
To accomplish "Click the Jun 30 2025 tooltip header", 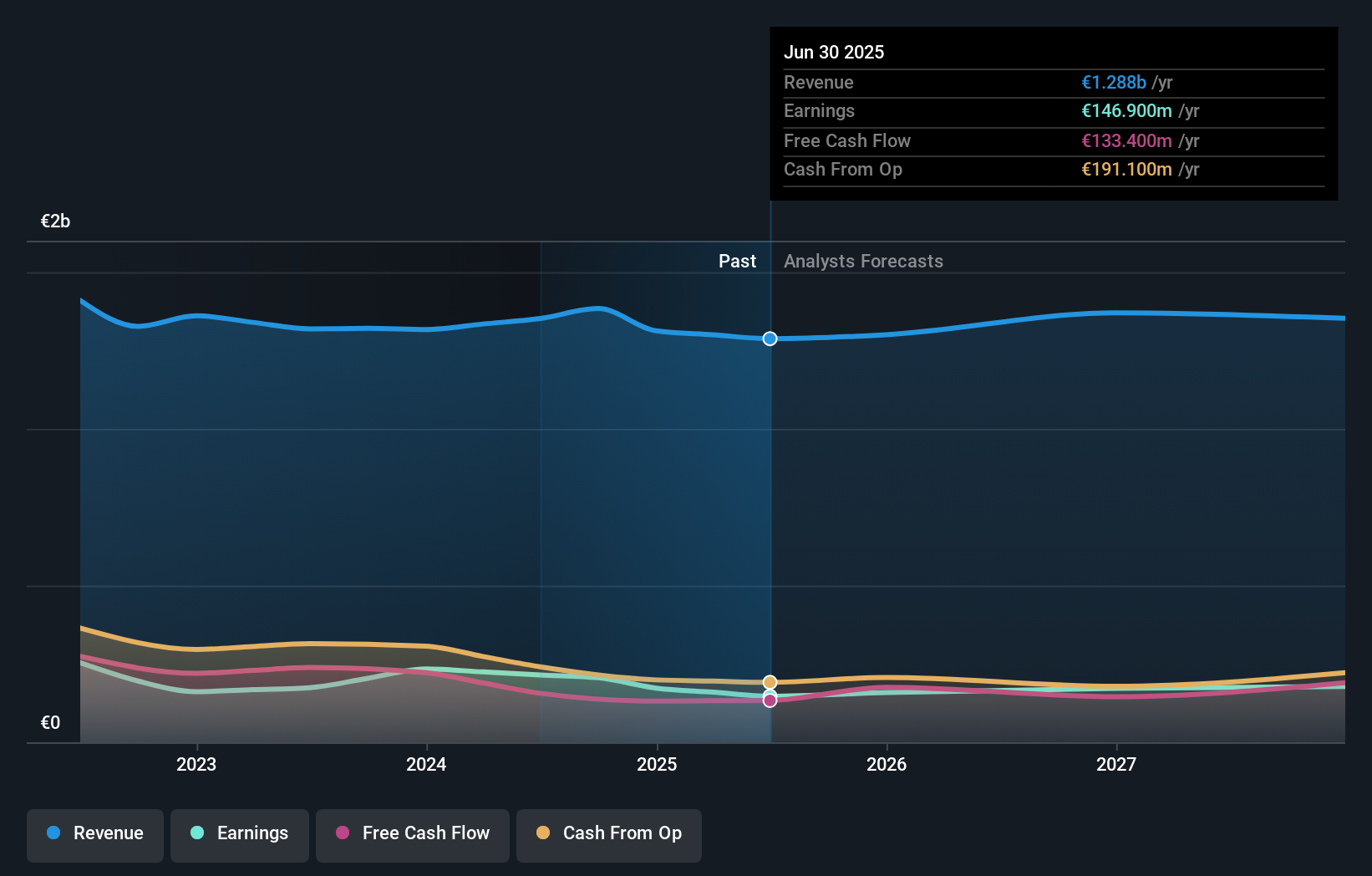I will [x=834, y=52].
